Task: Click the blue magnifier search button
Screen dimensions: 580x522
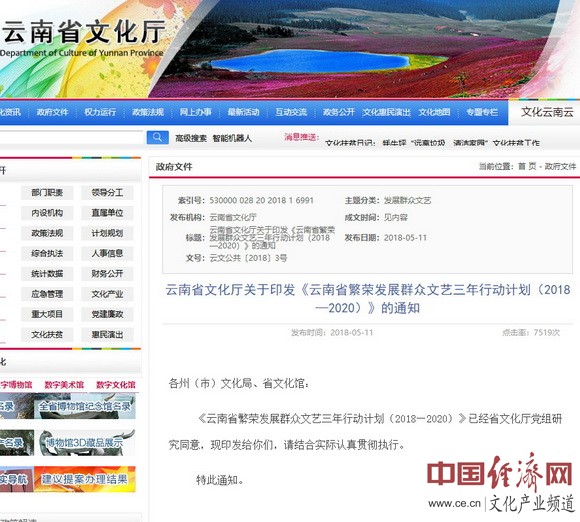Action: (x=158, y=138)
